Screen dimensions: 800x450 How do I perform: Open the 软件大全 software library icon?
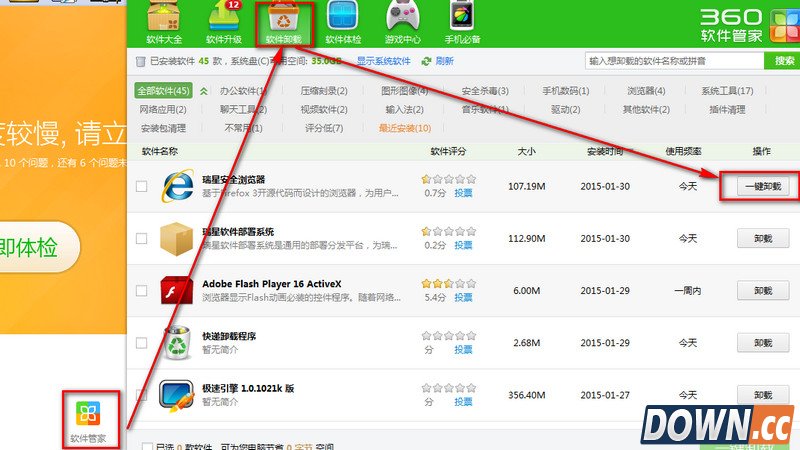click(164, 23)
